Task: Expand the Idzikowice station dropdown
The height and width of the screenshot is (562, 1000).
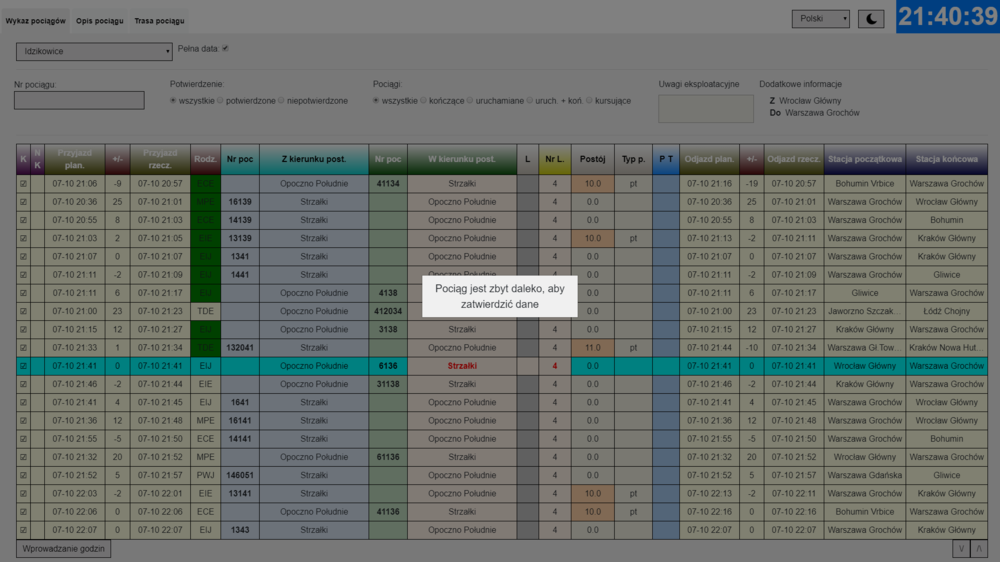Action: (x=94, y=51)
